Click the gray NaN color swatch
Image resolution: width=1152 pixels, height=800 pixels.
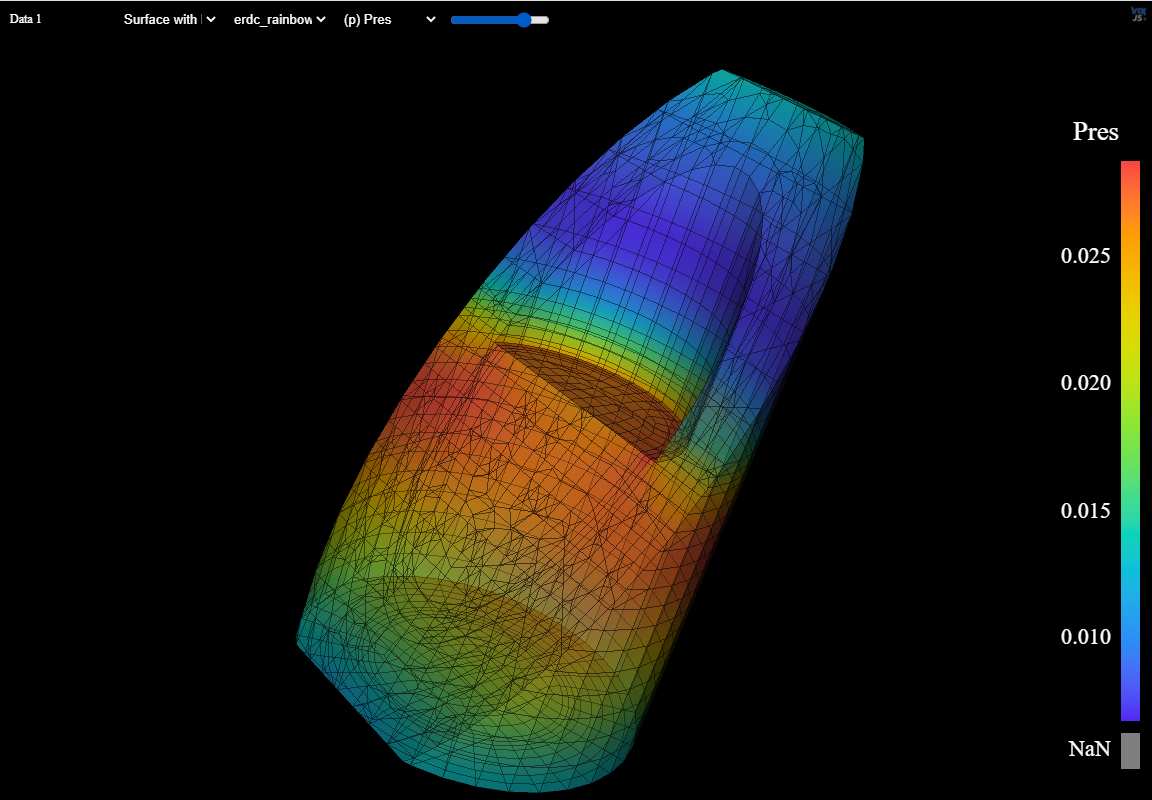pos(1130,750)
